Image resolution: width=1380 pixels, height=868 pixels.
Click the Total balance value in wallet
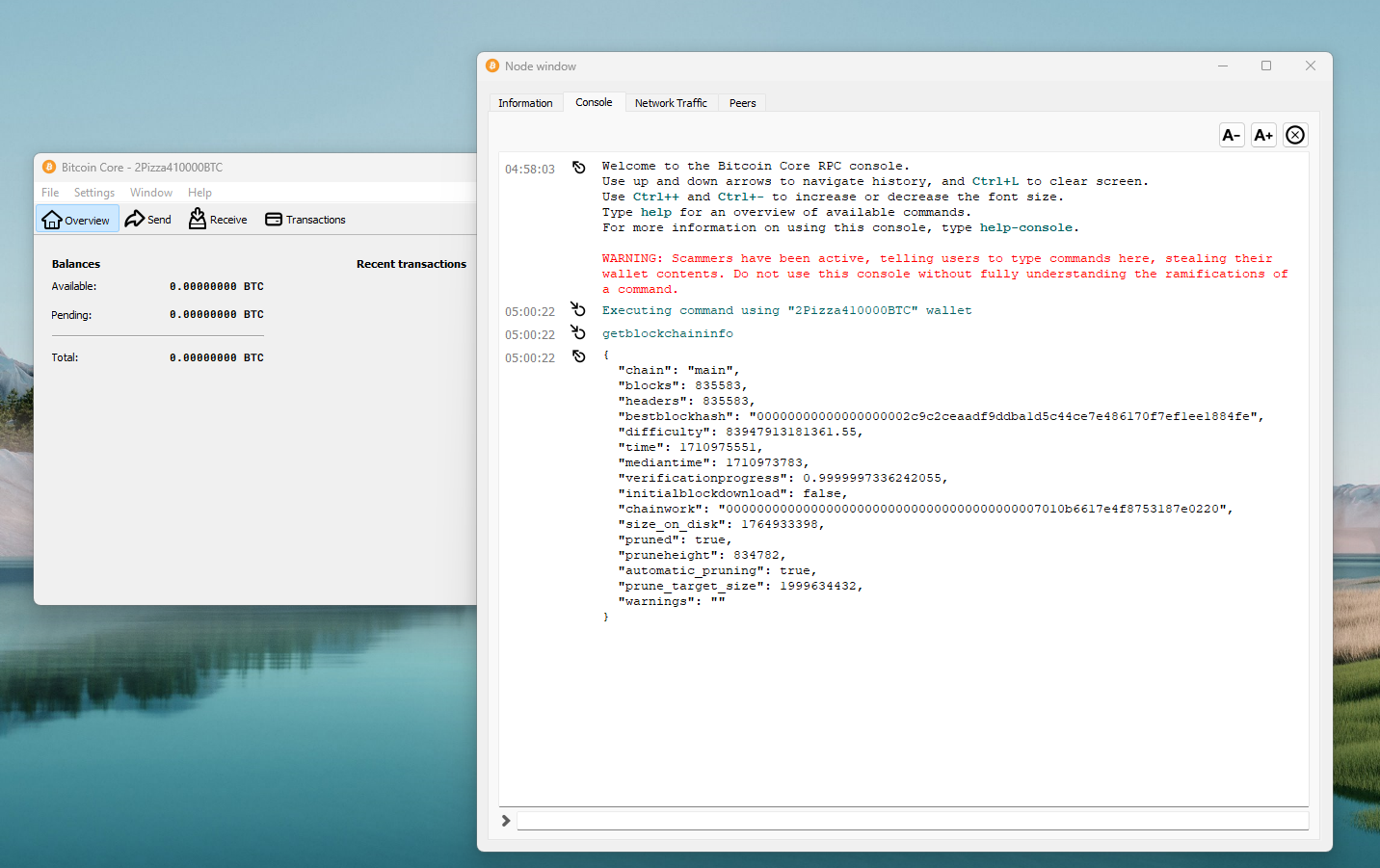coord(217,357)
